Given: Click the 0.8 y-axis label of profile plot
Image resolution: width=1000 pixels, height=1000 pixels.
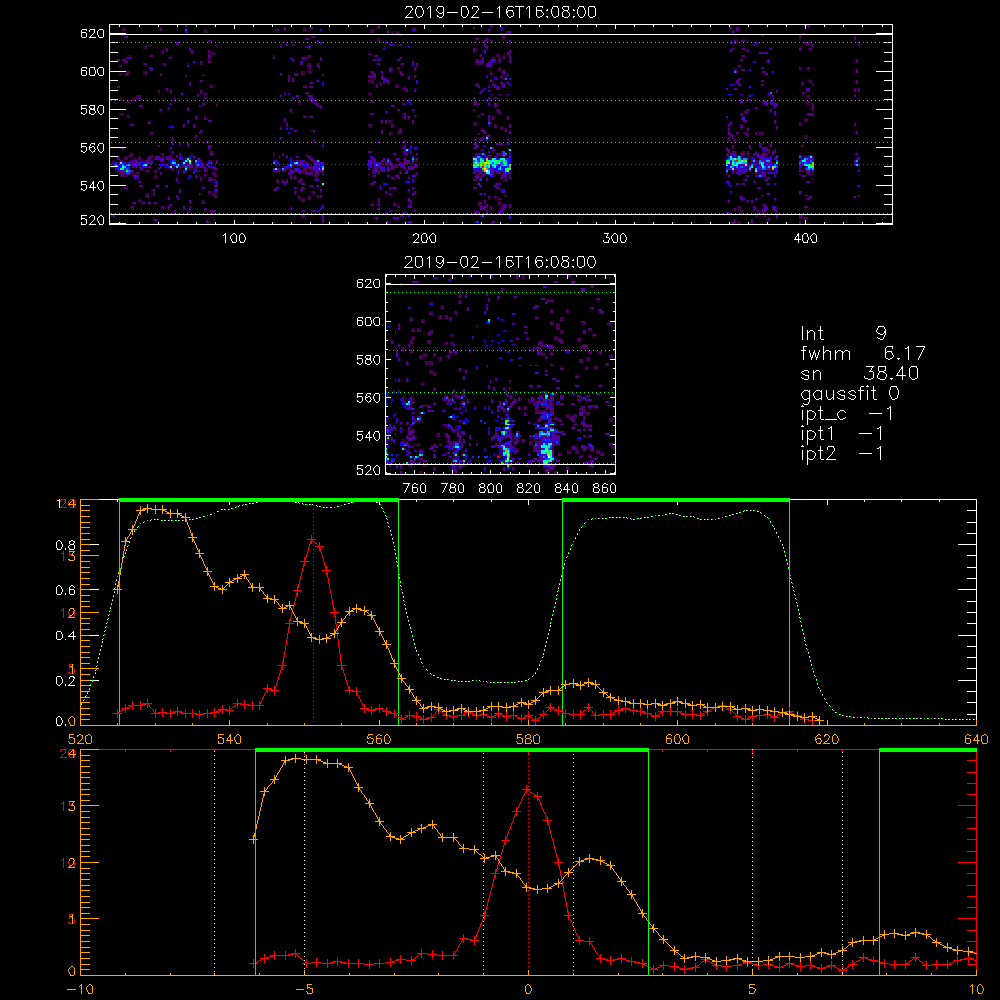Looking at the screenshot, I should [x=66, y=545].
